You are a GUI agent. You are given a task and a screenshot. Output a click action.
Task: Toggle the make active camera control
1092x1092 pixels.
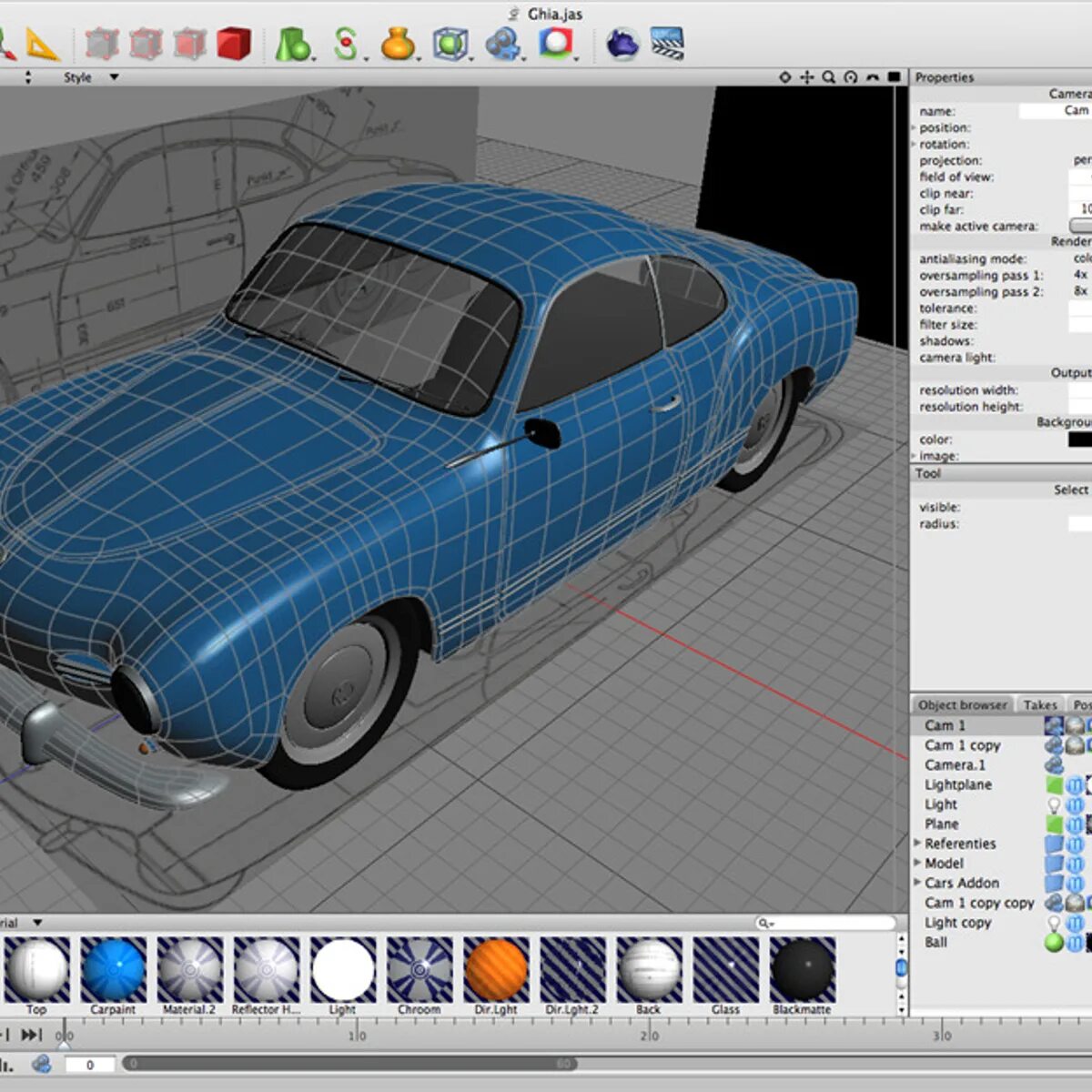(1081, 226)
